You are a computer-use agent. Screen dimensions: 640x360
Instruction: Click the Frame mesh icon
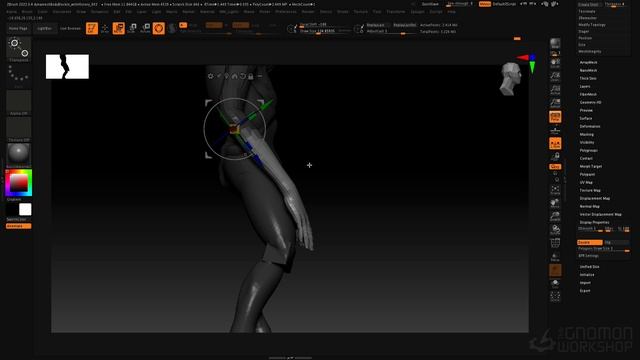point(555,190)
